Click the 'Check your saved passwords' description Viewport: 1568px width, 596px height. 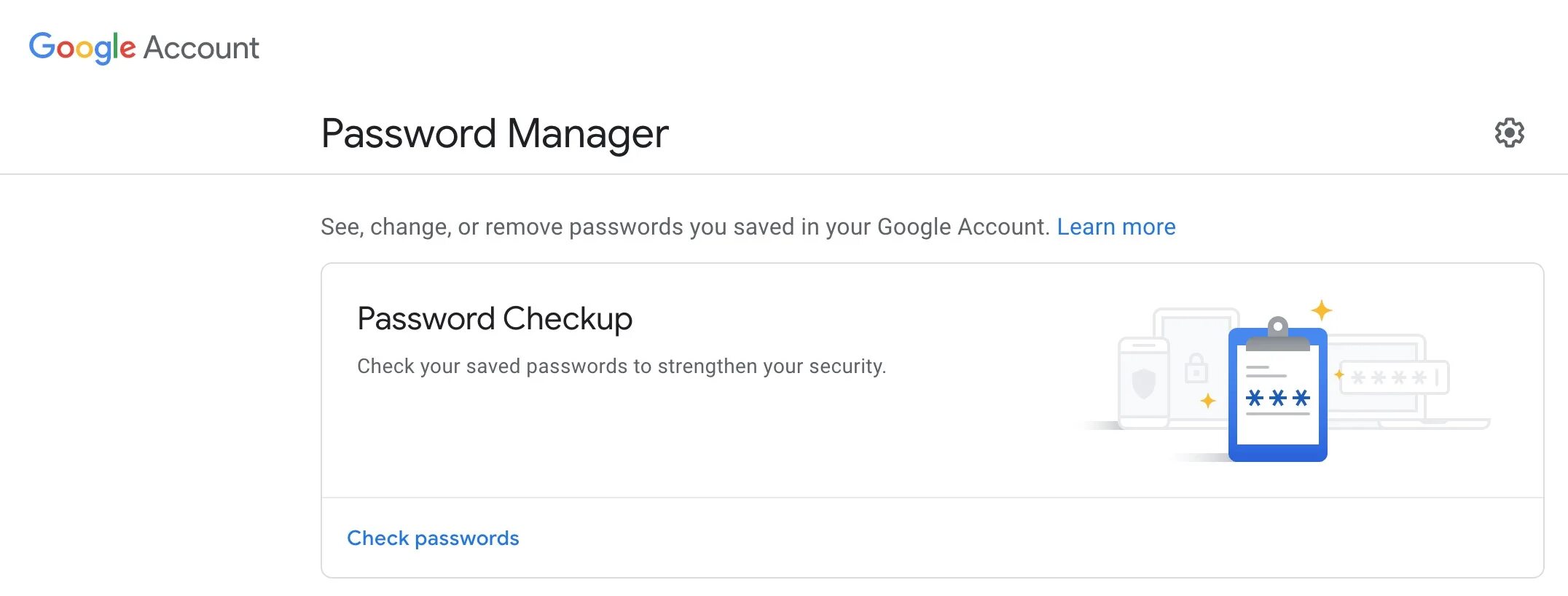[x=621, y=366]
